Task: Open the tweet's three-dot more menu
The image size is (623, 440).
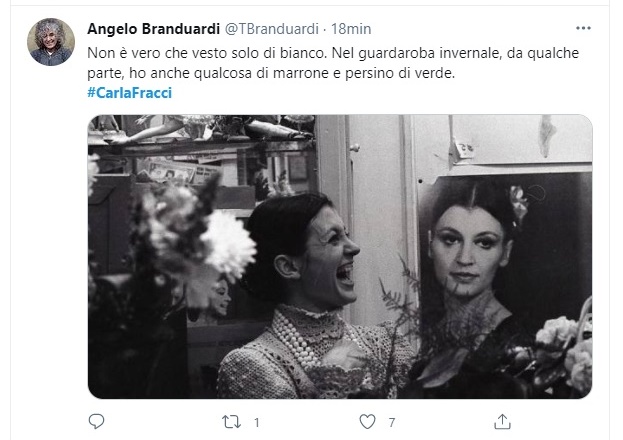Action: (x=583, y=28)
